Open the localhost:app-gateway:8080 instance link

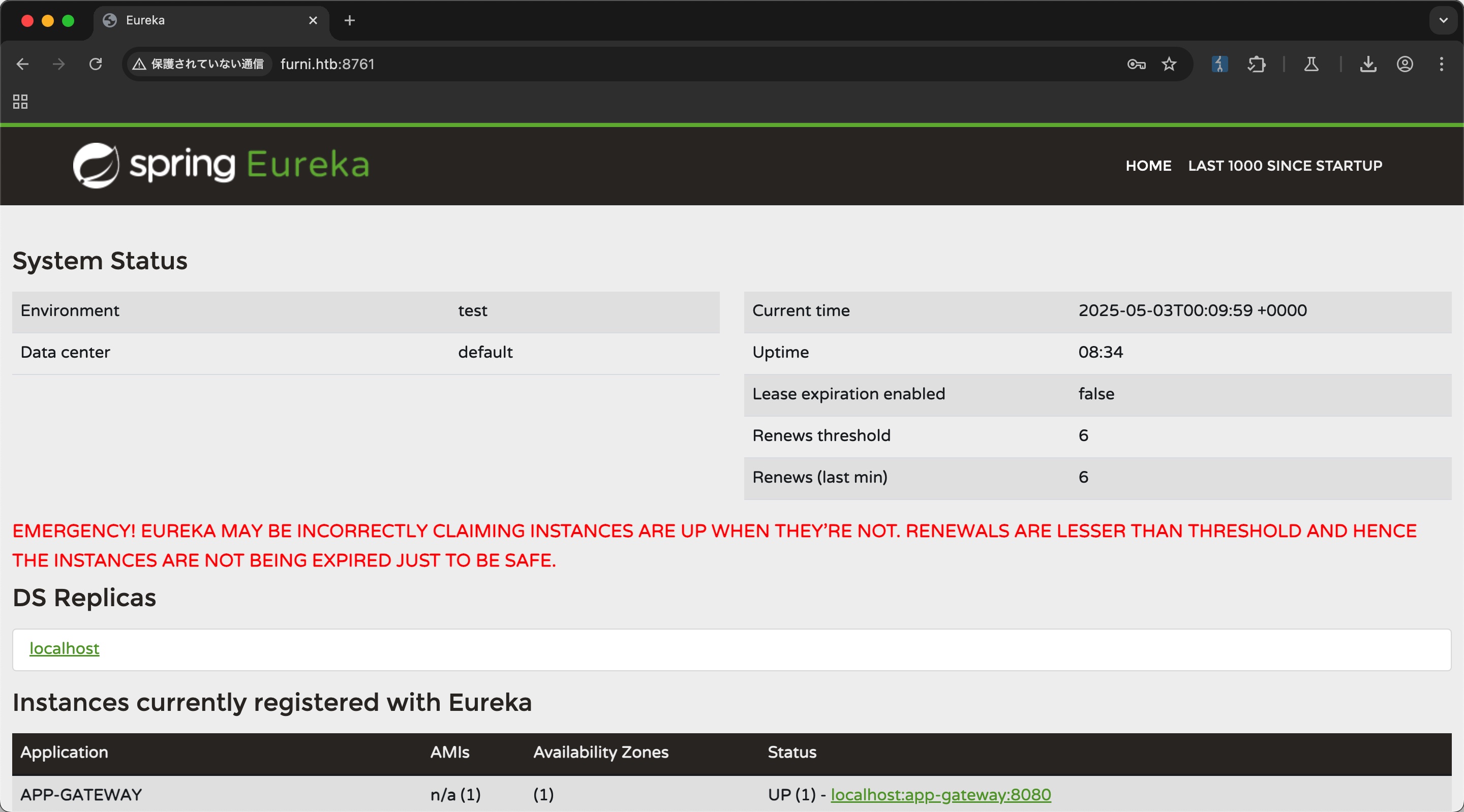tap(940, 794)
